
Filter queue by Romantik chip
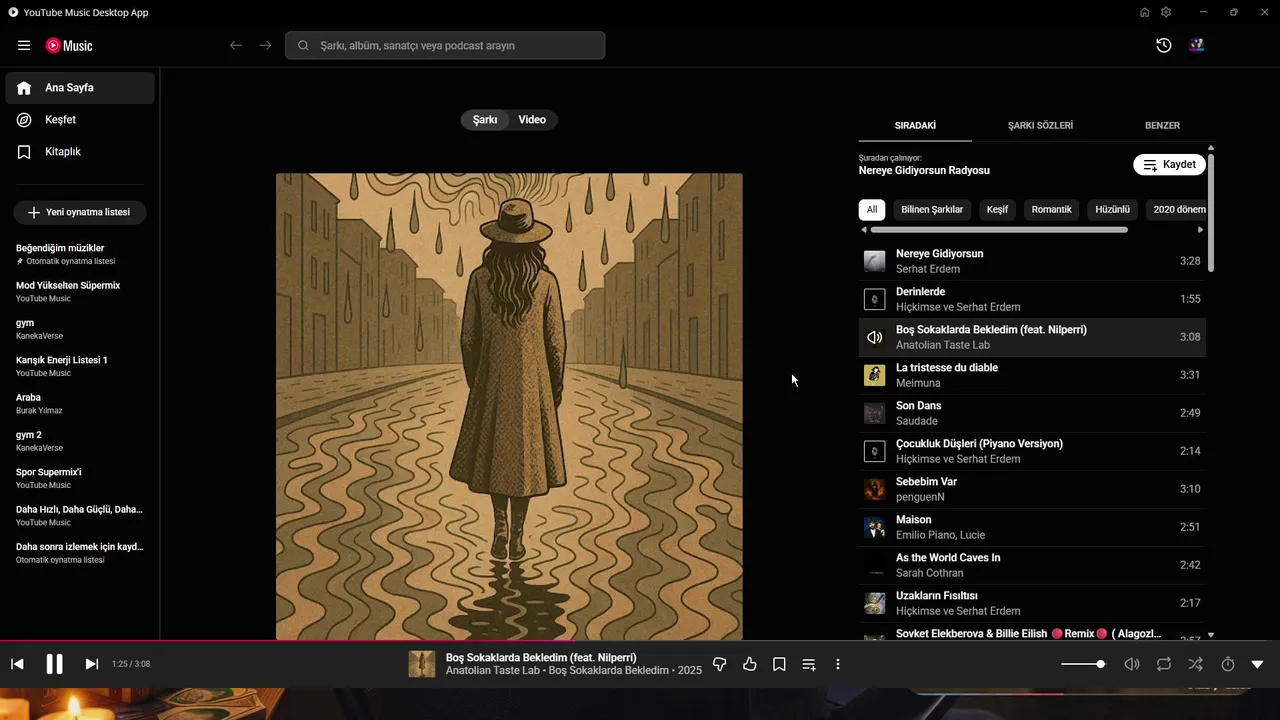(x=1051, y=210)
